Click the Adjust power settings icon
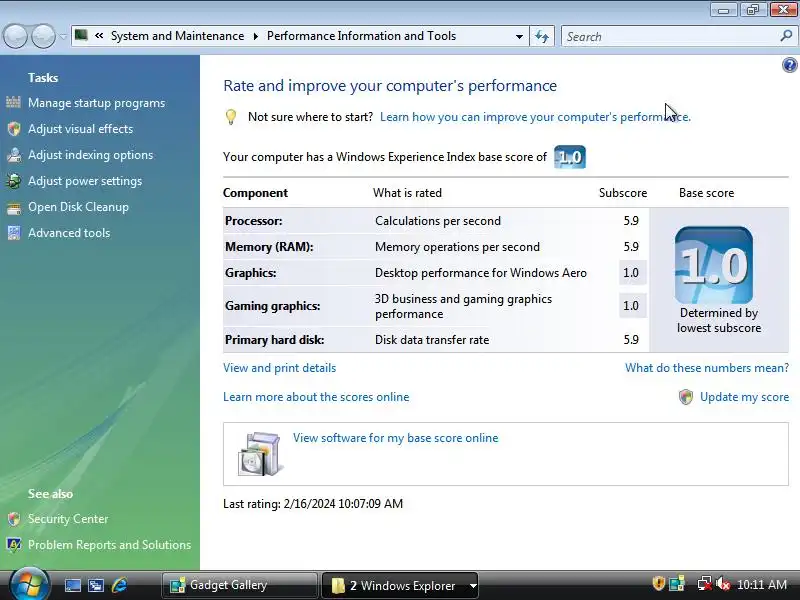 point(14,181)
